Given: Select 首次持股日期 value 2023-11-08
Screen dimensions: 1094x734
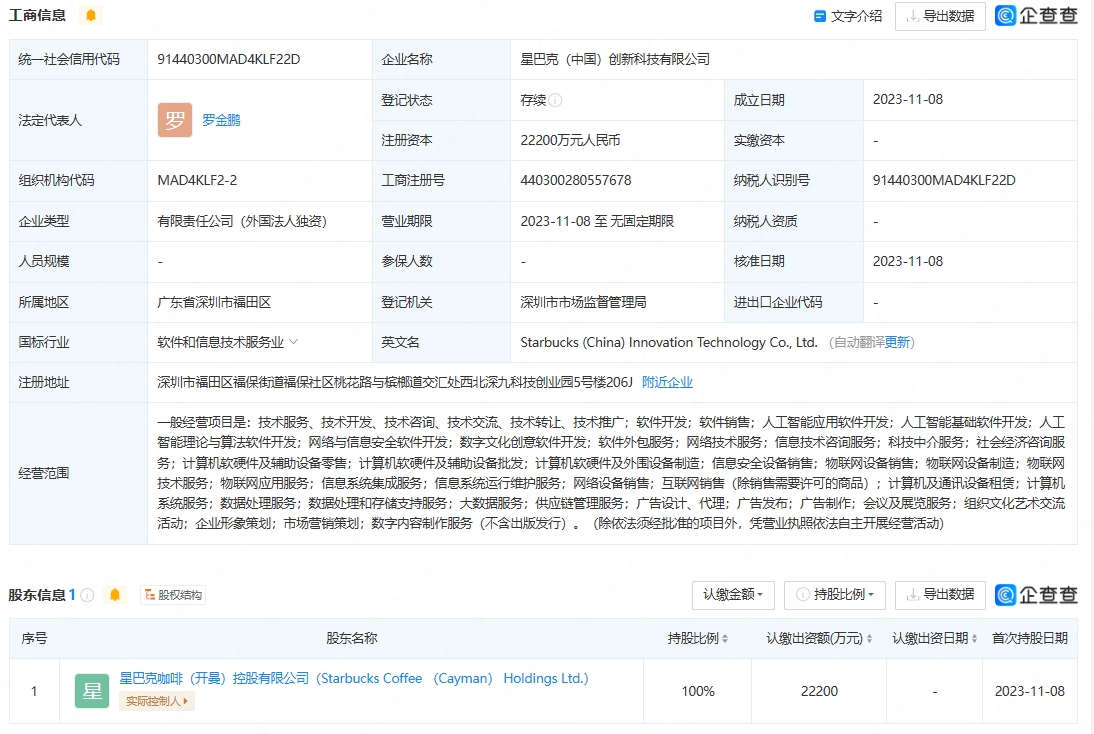Looking at the screenshot, I should pyautogui.click(x=1030, y=691).
